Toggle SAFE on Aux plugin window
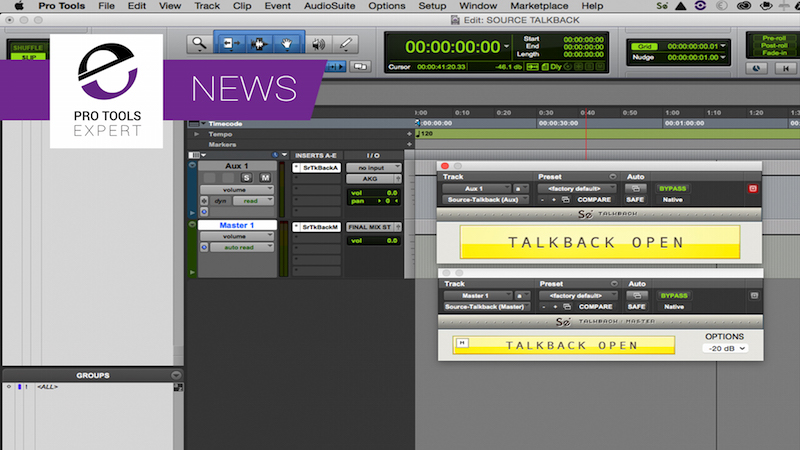The image size is (800, 450). pyautogui.click(x=635, y=200)
